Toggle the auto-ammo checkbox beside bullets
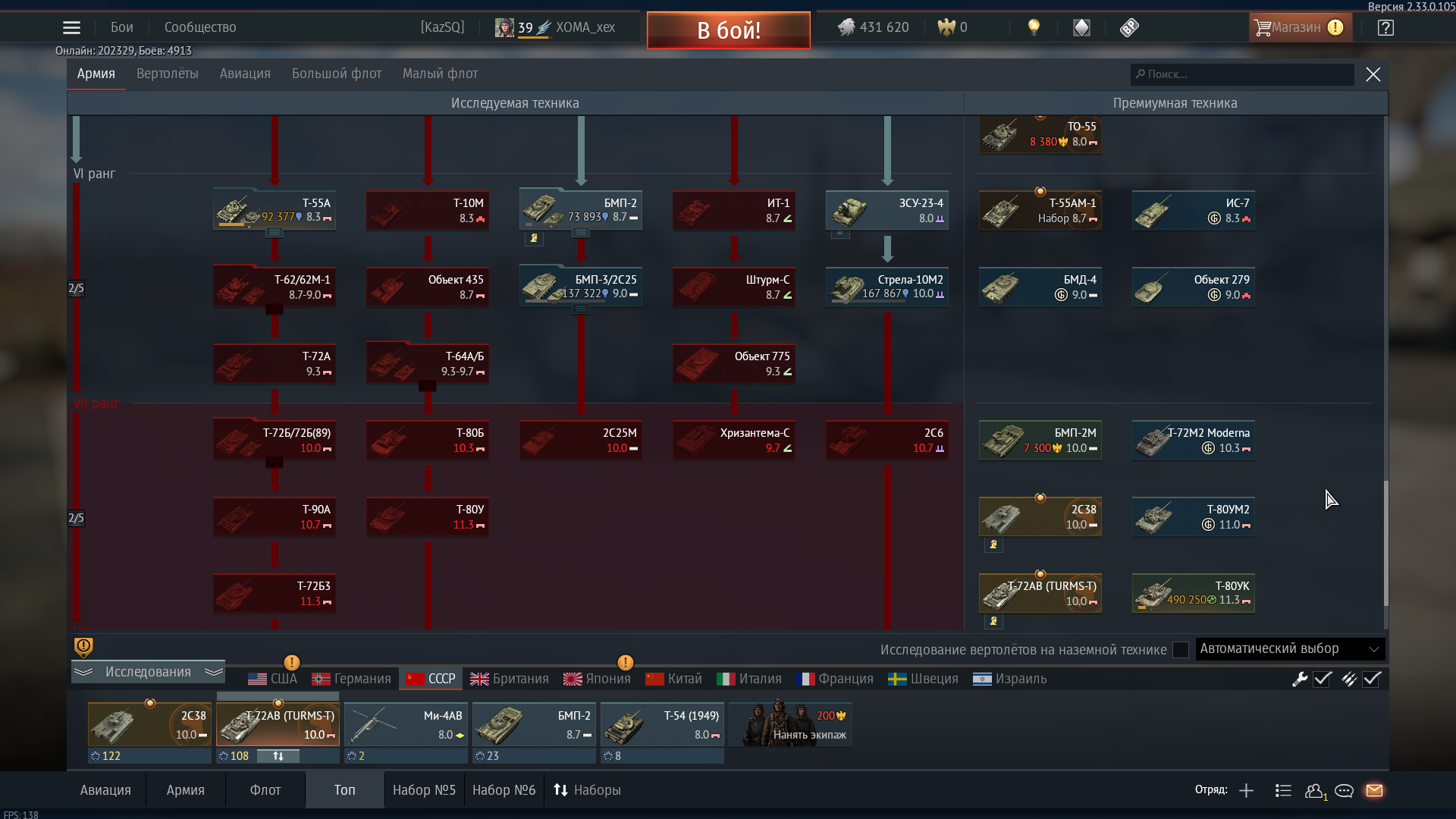 1372,679
